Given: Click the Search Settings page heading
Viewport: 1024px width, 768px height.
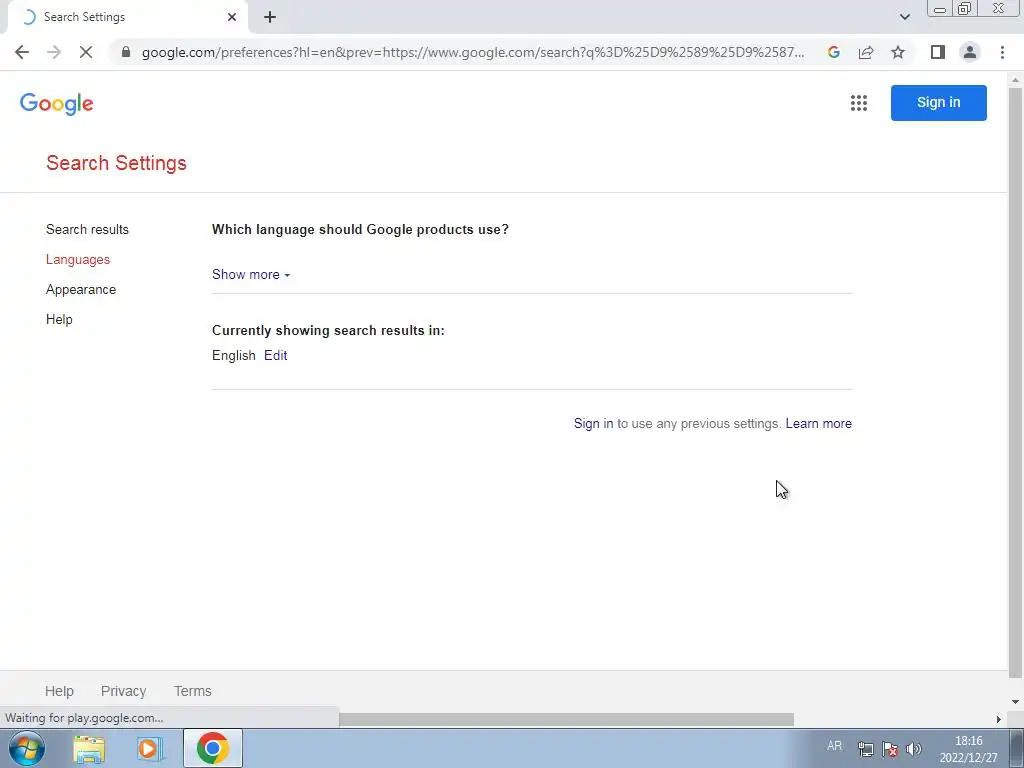Looking at the screenshot, I should pyautogui.click(x=116, y=163).
